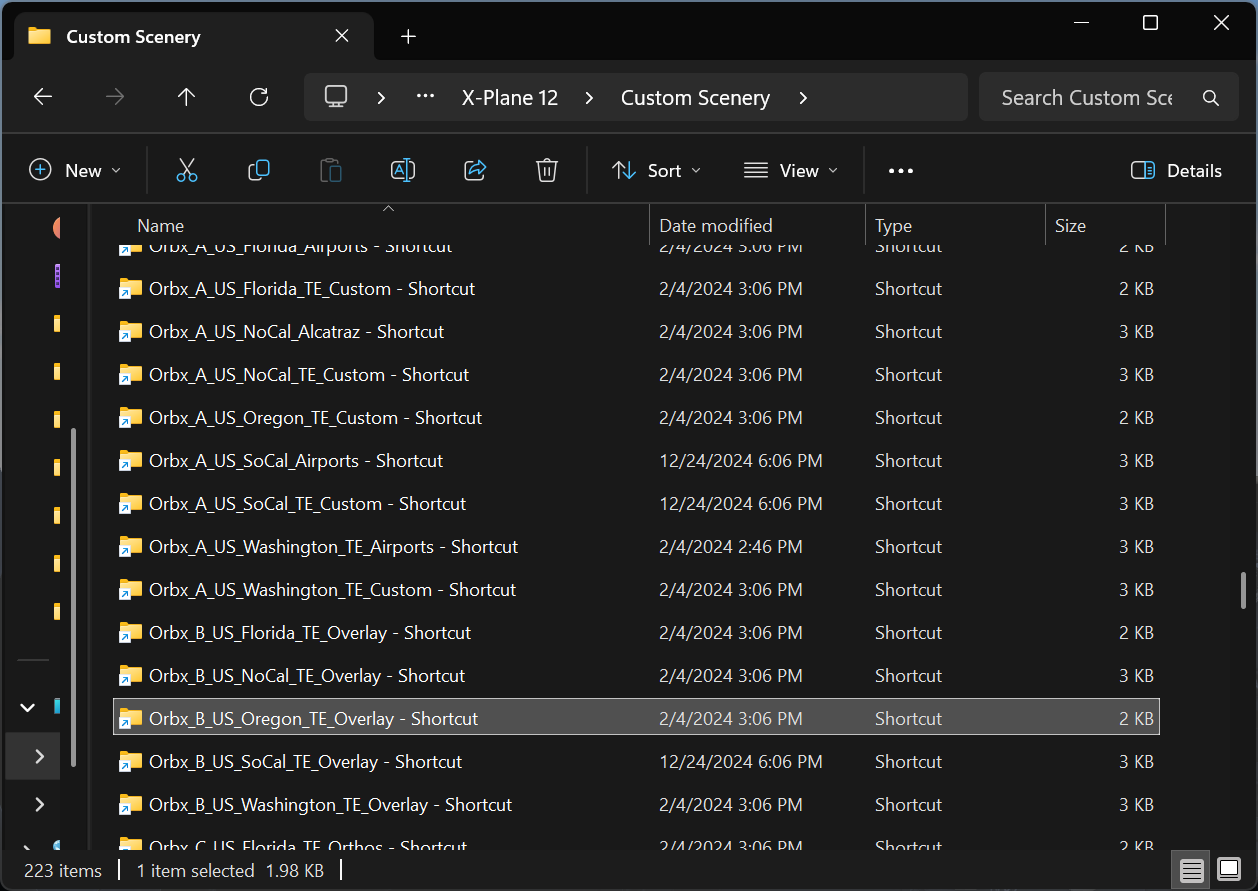Click the Copy icon in toolbar
1258x891 pixels.
tap(259, 171)
